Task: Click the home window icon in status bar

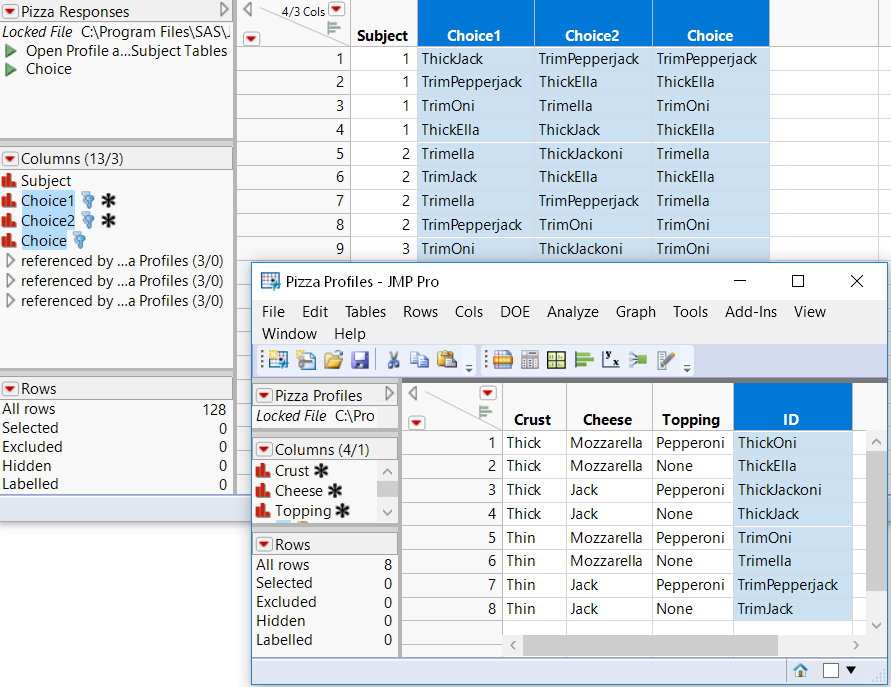Action: click(801, 671)
